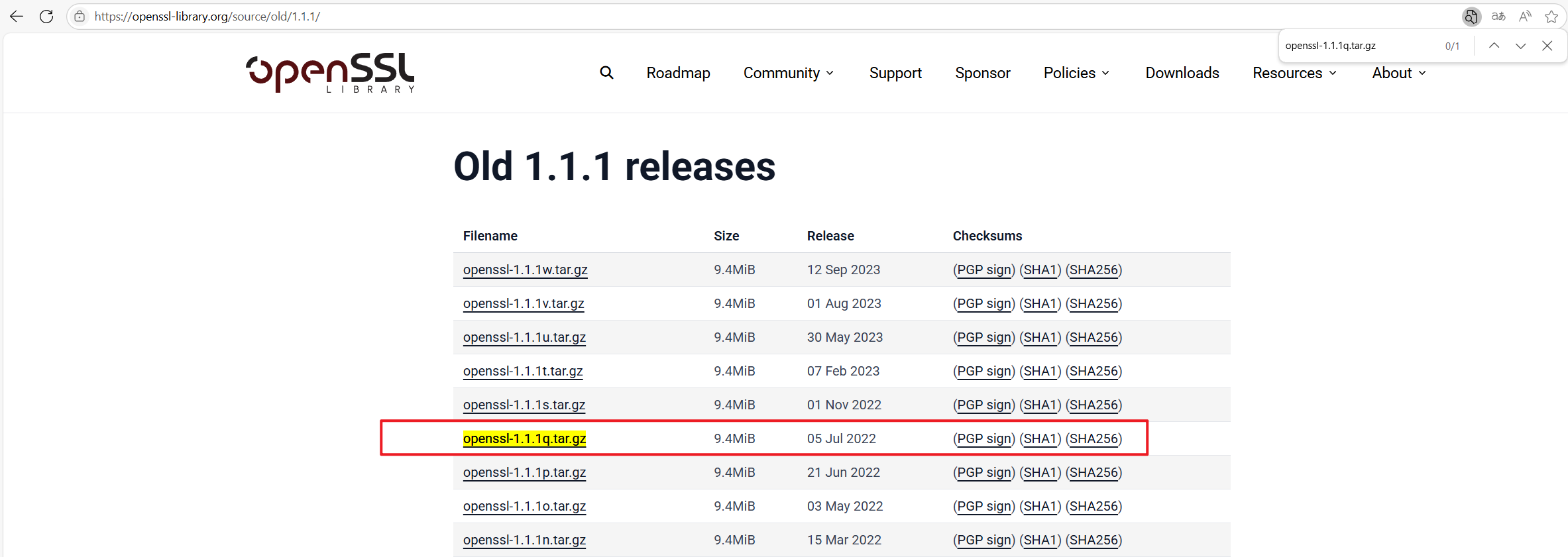Activate the read aloud icon

point(1525,17)
